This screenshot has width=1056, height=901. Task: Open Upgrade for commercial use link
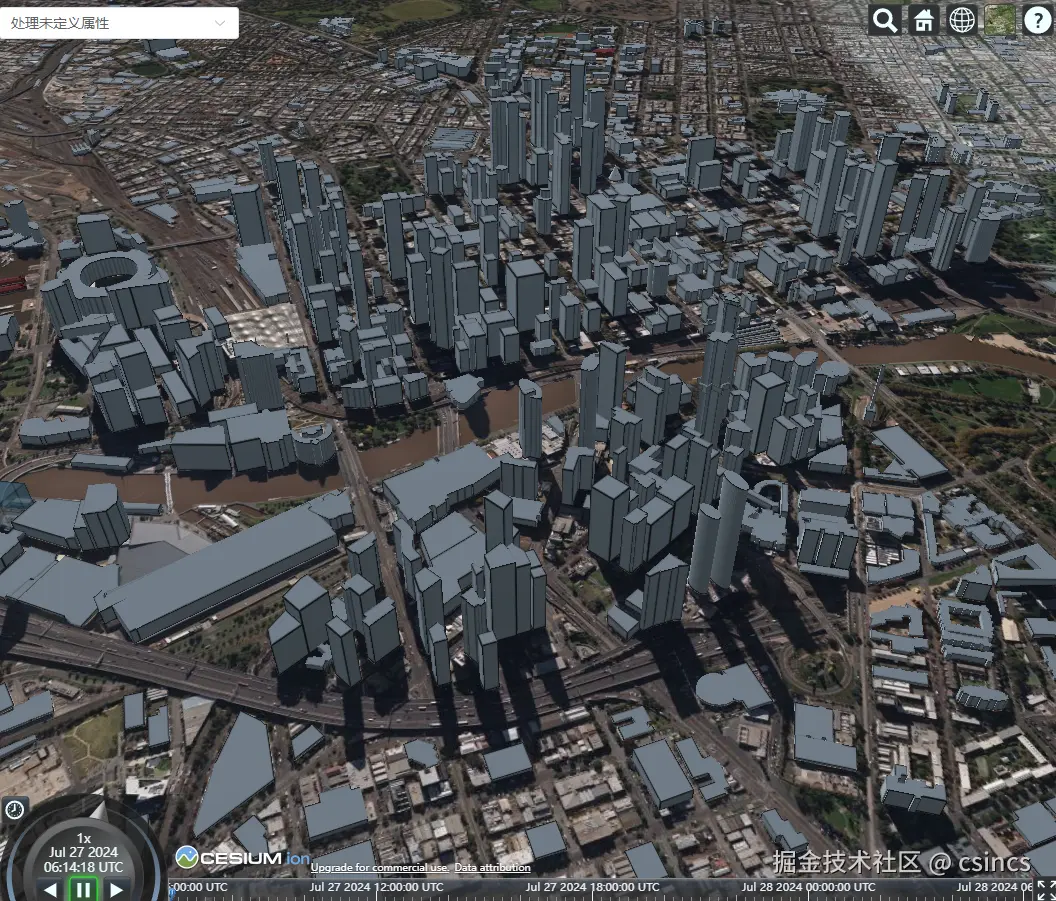coord(380,867)
